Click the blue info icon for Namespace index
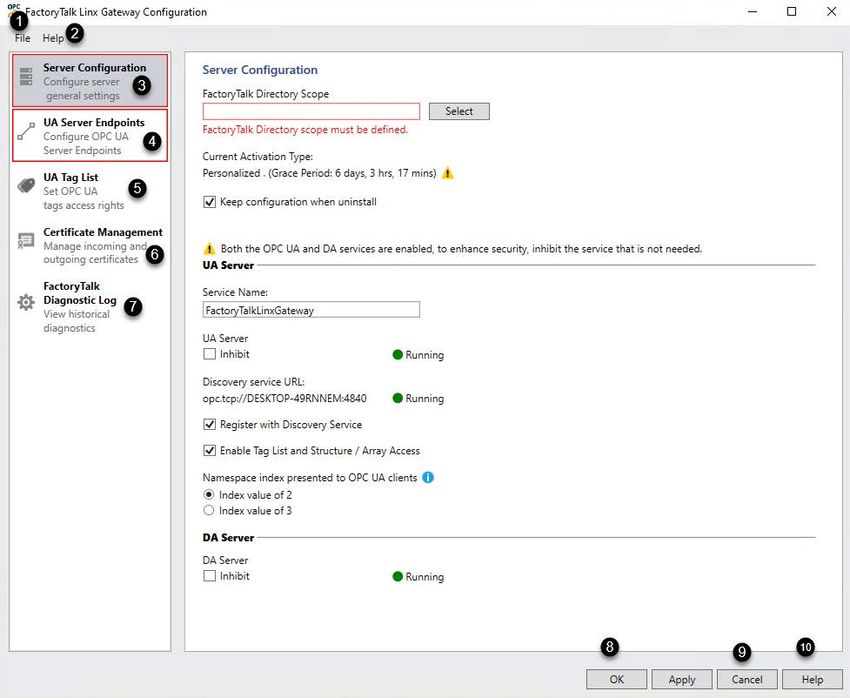The image size is (850, 698). 428,477
